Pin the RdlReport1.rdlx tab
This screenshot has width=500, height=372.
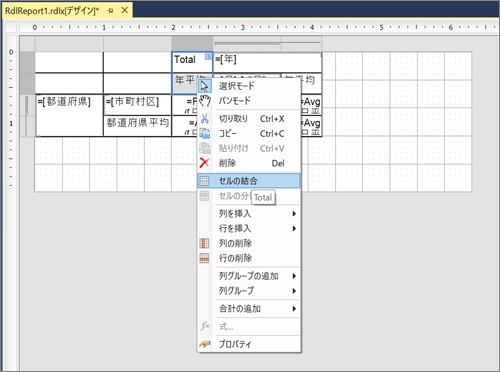pyautogui.click(x=110, y=11)
